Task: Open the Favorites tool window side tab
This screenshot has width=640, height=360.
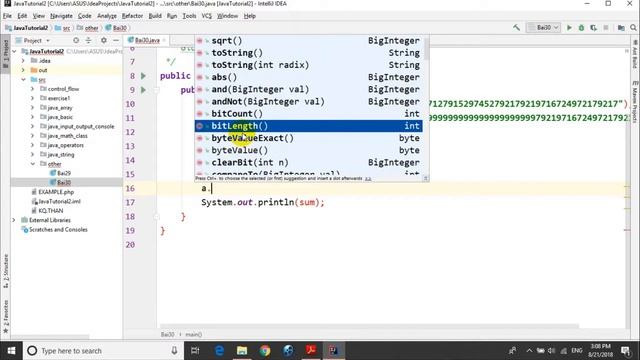Action: (5, 316)
